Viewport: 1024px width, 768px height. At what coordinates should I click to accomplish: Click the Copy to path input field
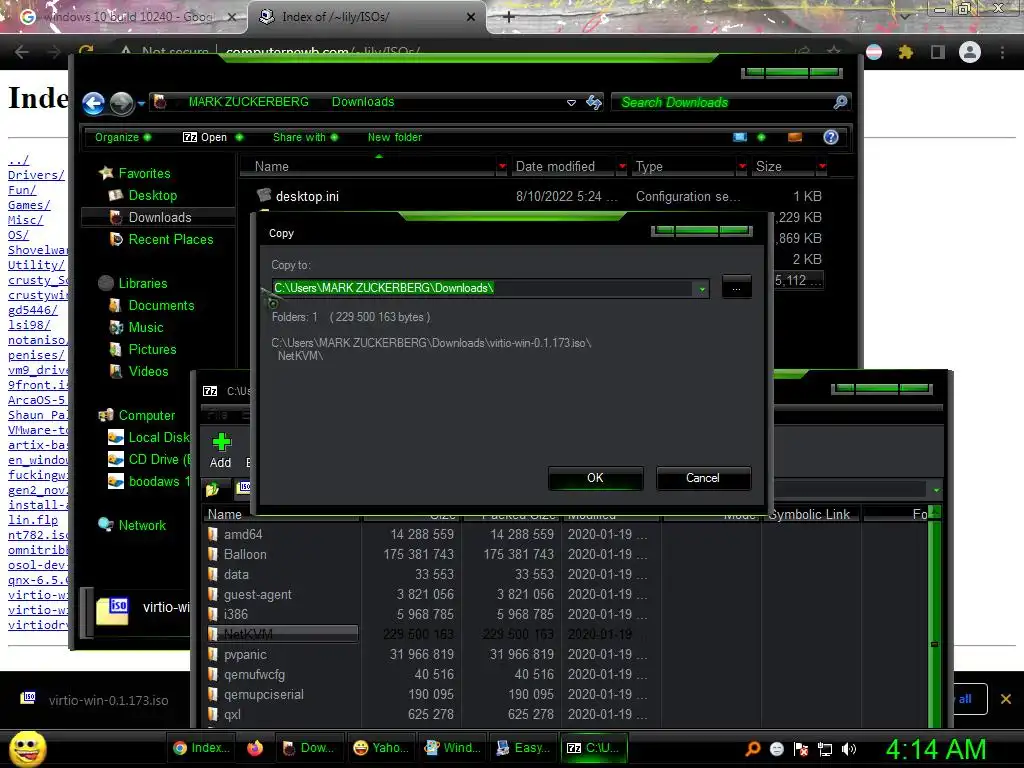(x=482, y=288)
